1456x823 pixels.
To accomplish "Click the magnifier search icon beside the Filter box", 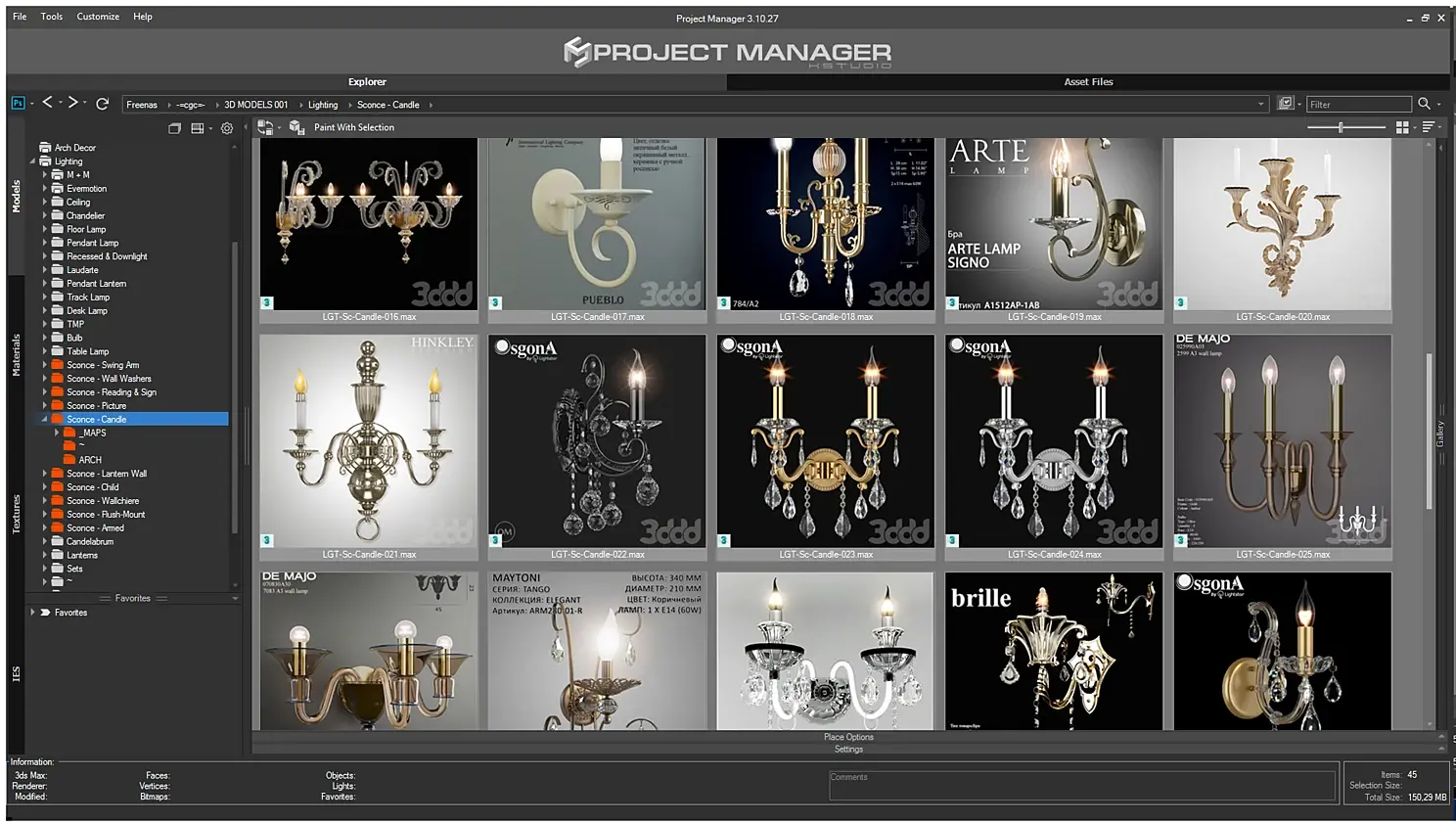I will [x=1424, y=104].
